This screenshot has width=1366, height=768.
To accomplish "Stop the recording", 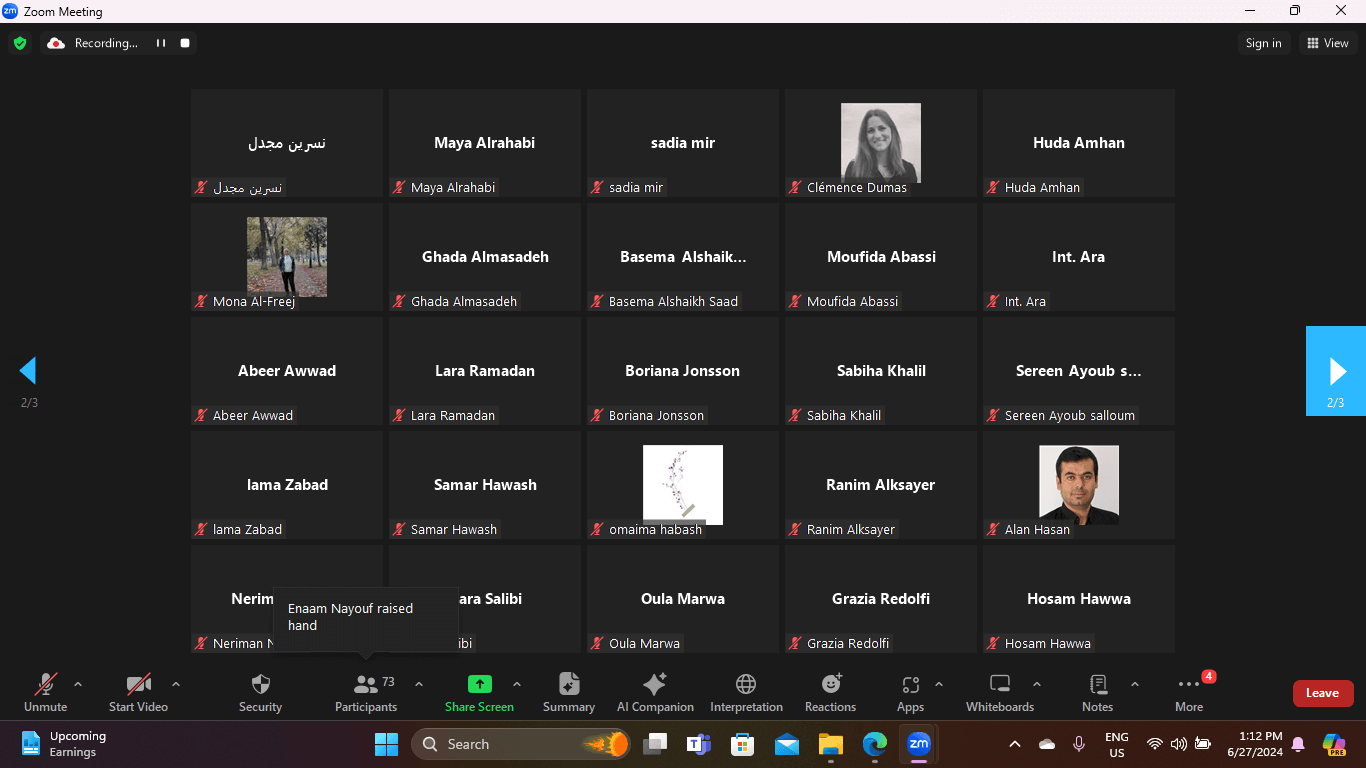I will click(185, 43).
